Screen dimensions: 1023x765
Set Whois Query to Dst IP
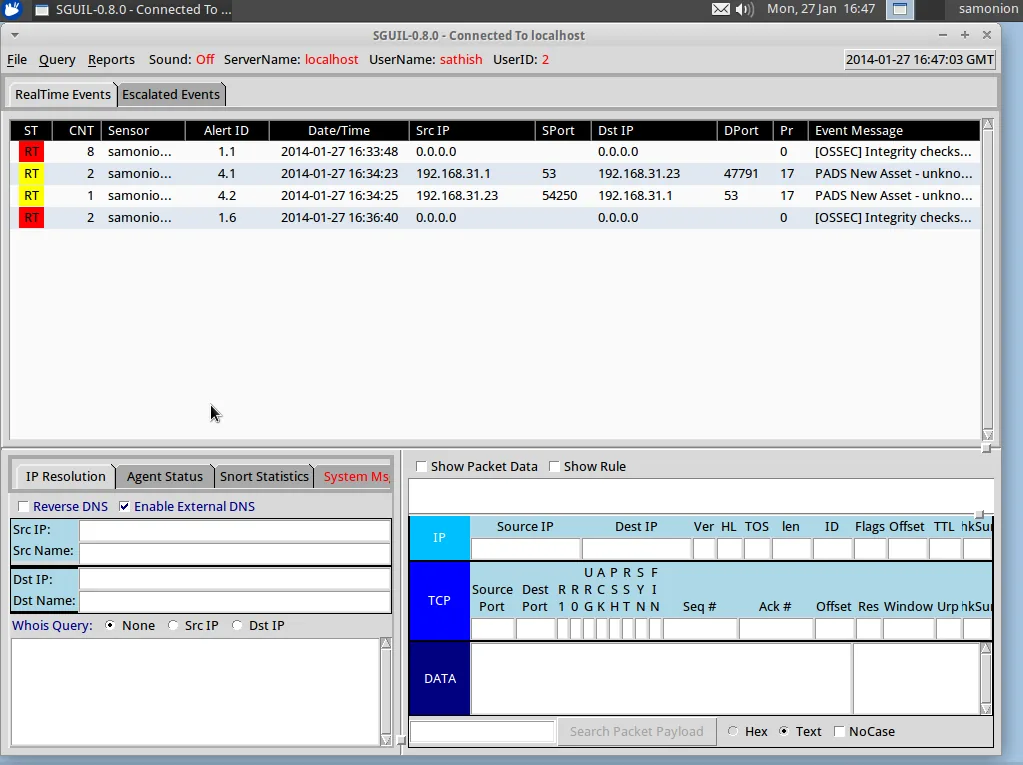(x=237, y=625)
